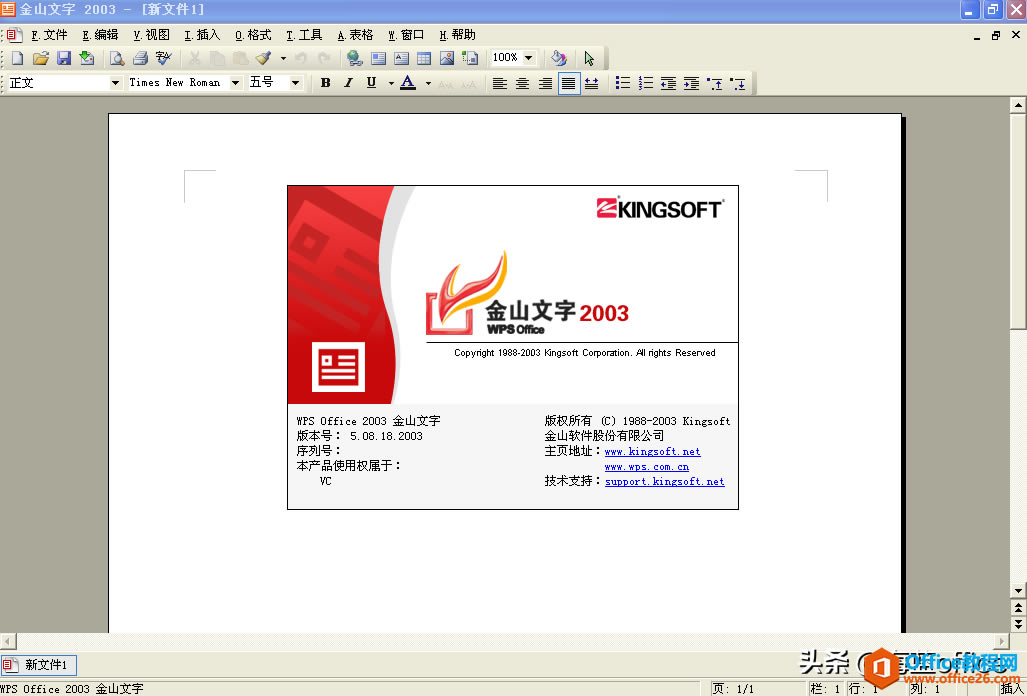The image size is (1027, 696).
Task: Align text to the left
Action: 500,83
